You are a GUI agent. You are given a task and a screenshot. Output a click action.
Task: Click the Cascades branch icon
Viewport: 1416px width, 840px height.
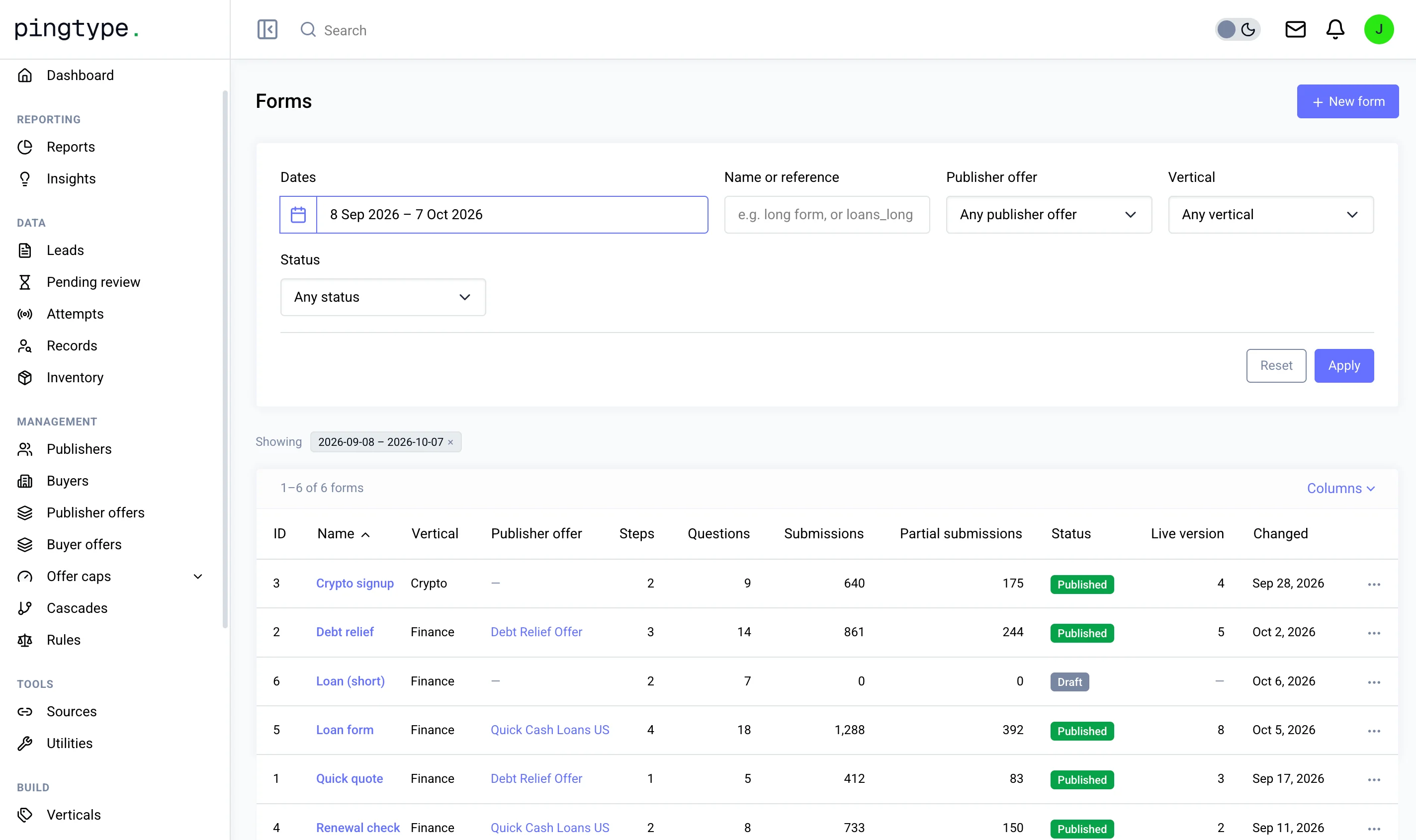click(25, 608)
